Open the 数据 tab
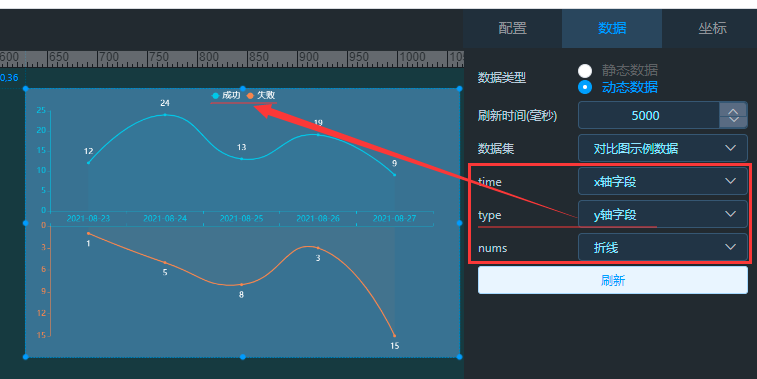 [612, 28]
